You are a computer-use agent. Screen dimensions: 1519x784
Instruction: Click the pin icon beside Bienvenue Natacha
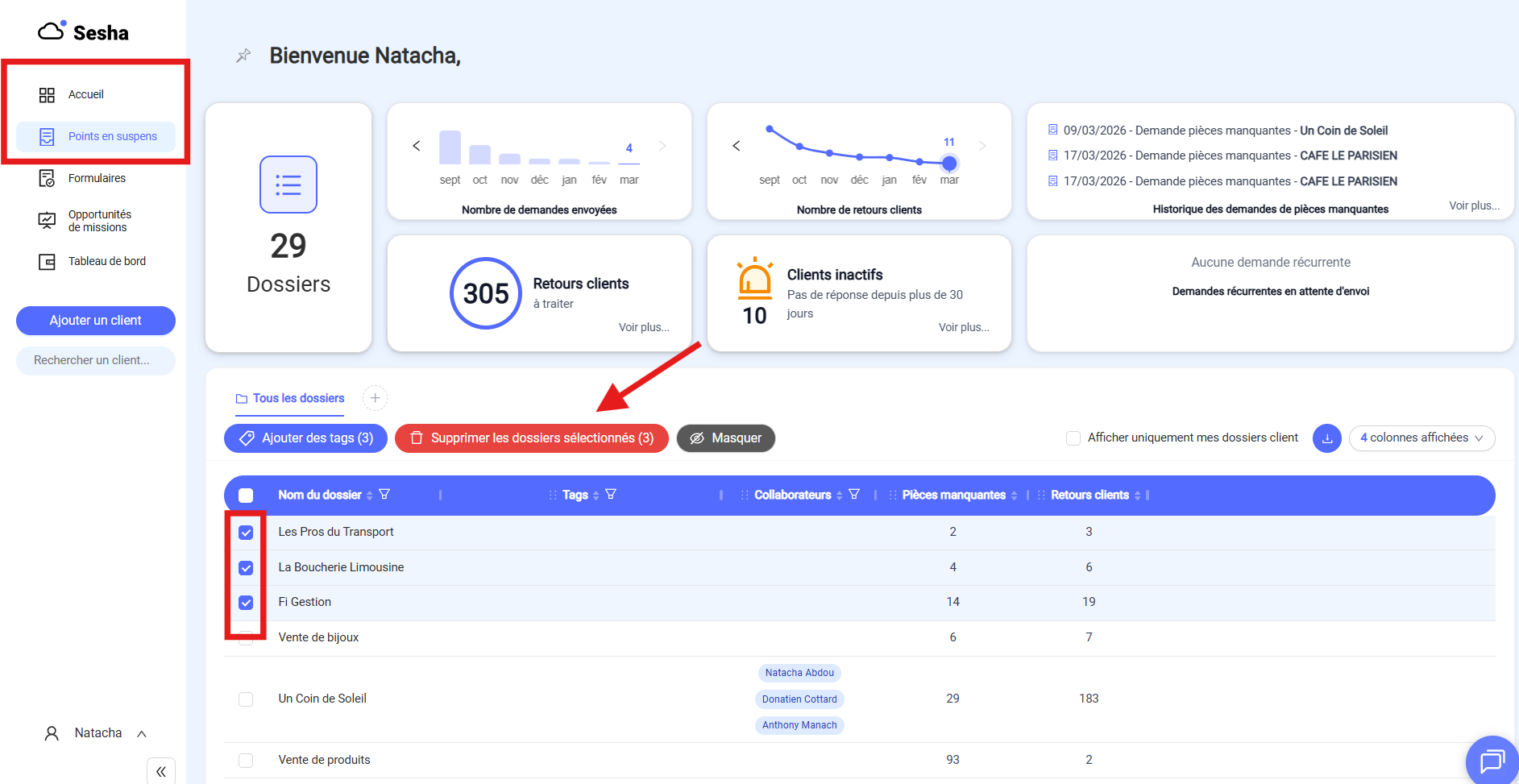pyautogui.click(x=243, y=56)
